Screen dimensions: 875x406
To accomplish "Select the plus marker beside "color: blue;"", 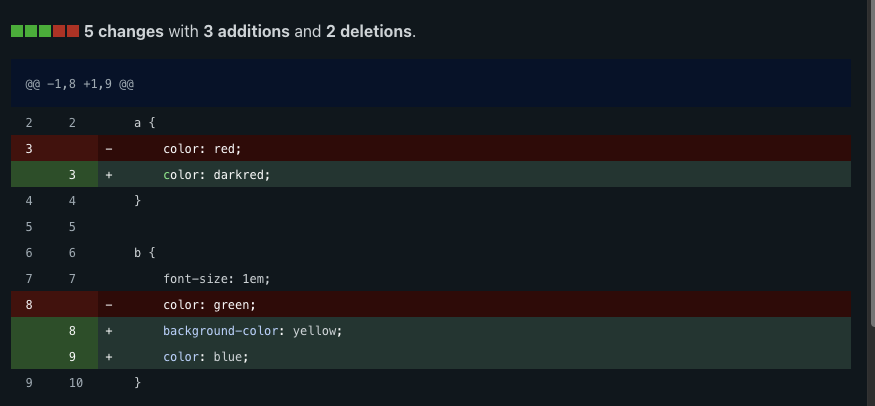I will pyautogui.click(x=109, y=356).
